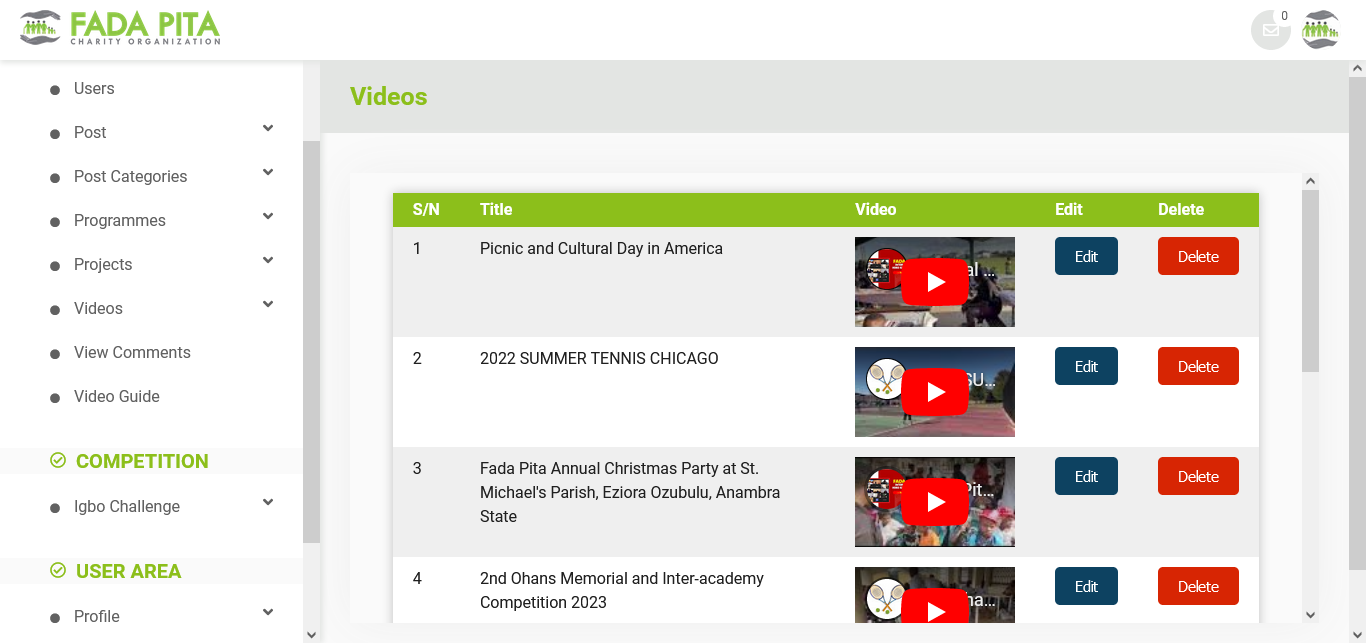Open the Video Guide sidebar link
The width and height of the screenshot is (1366, 643).
point(117,397)
